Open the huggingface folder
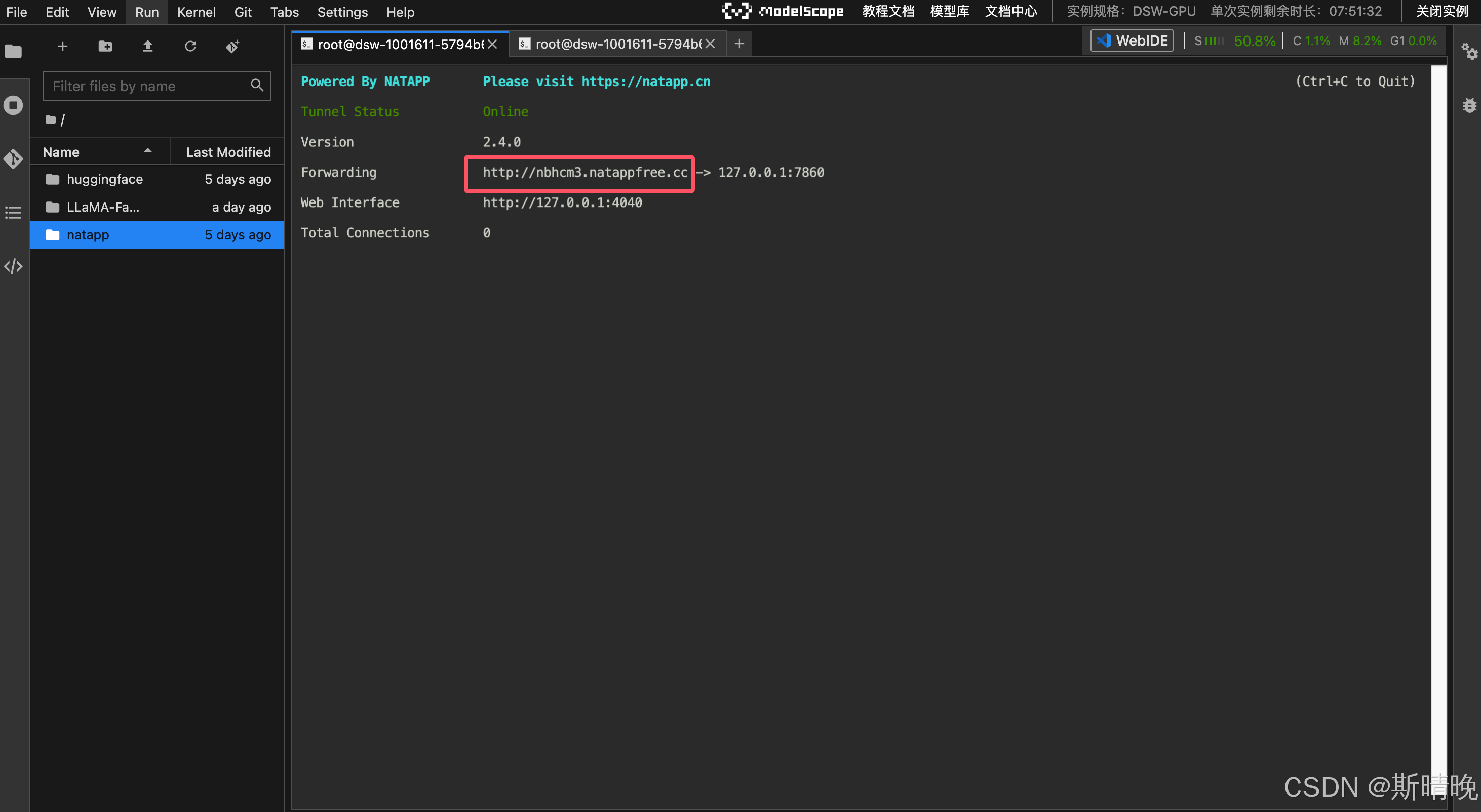The image size is (1481, 812). [105, 179]
